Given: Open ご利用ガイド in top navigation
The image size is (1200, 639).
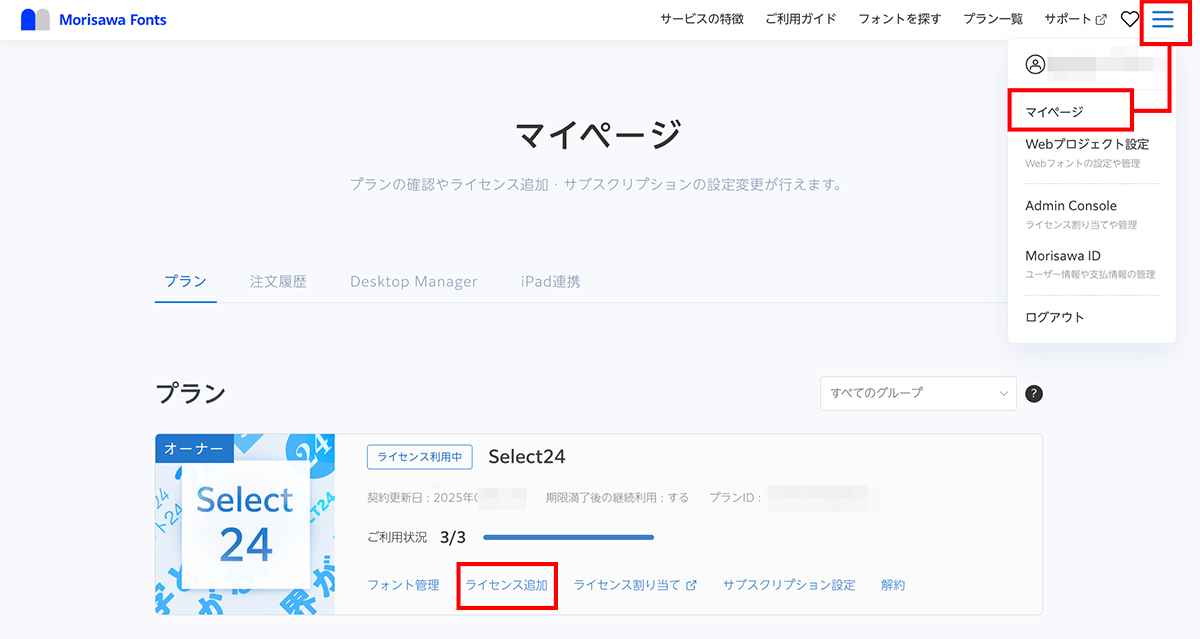Looking at the screenshot, I should tap(801, 19).
